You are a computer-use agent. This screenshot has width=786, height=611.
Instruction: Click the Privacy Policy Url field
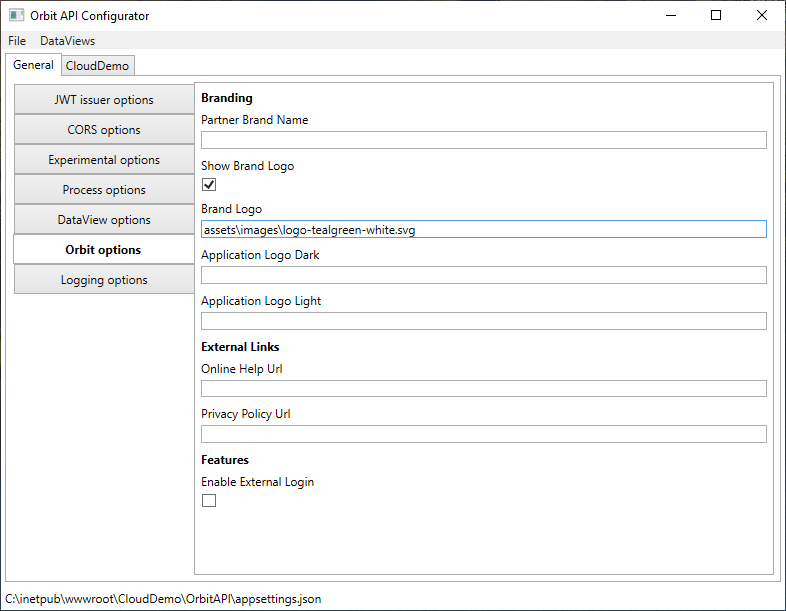pos(484,434)
